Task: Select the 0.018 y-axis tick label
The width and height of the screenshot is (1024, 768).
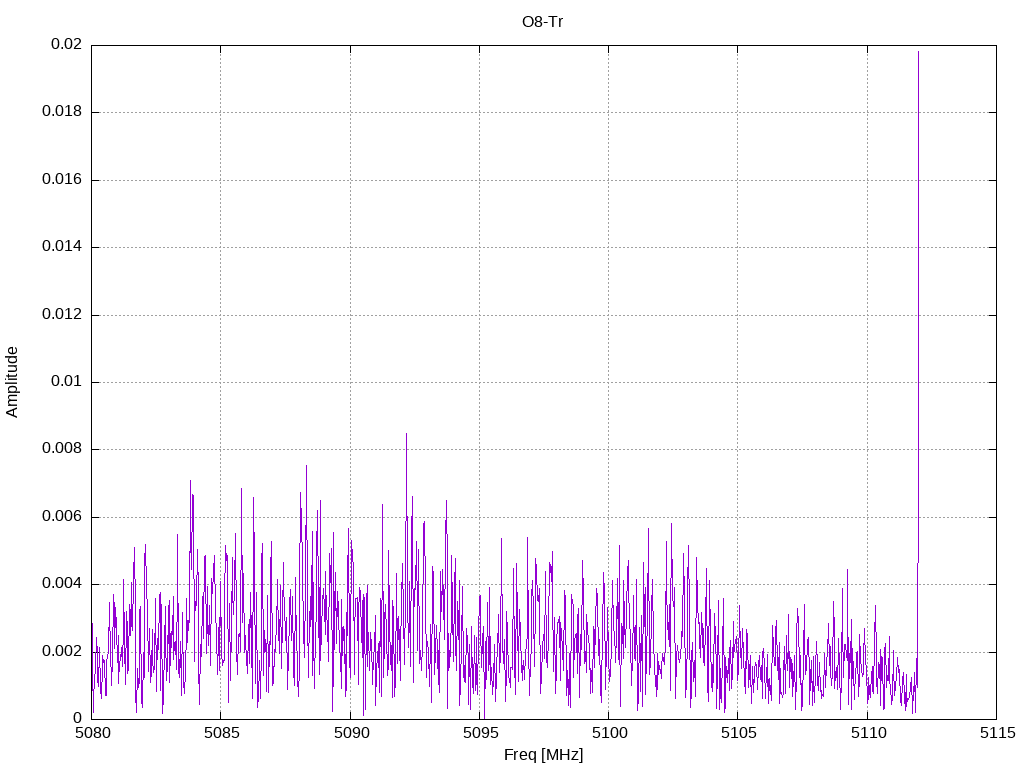Action: 62,112
